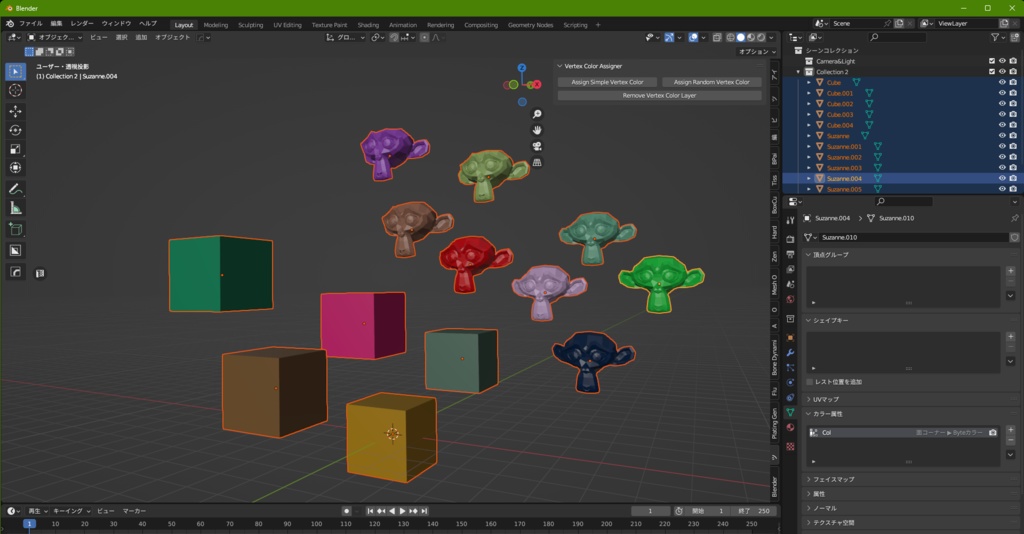Click the current frame number field
Screen dimensions: 1024x534
coord(650,511)
